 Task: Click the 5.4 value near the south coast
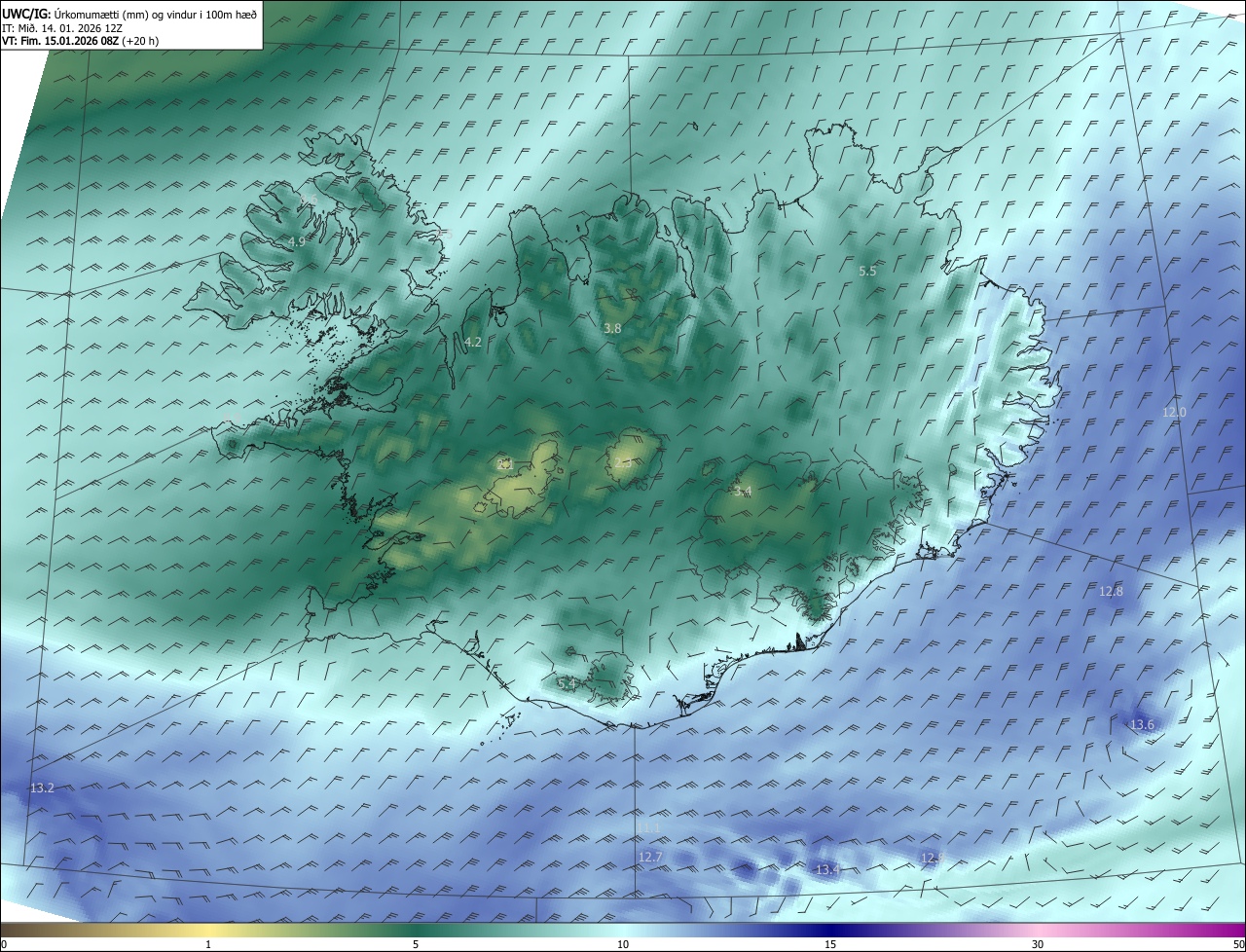[x=568, y=684]
